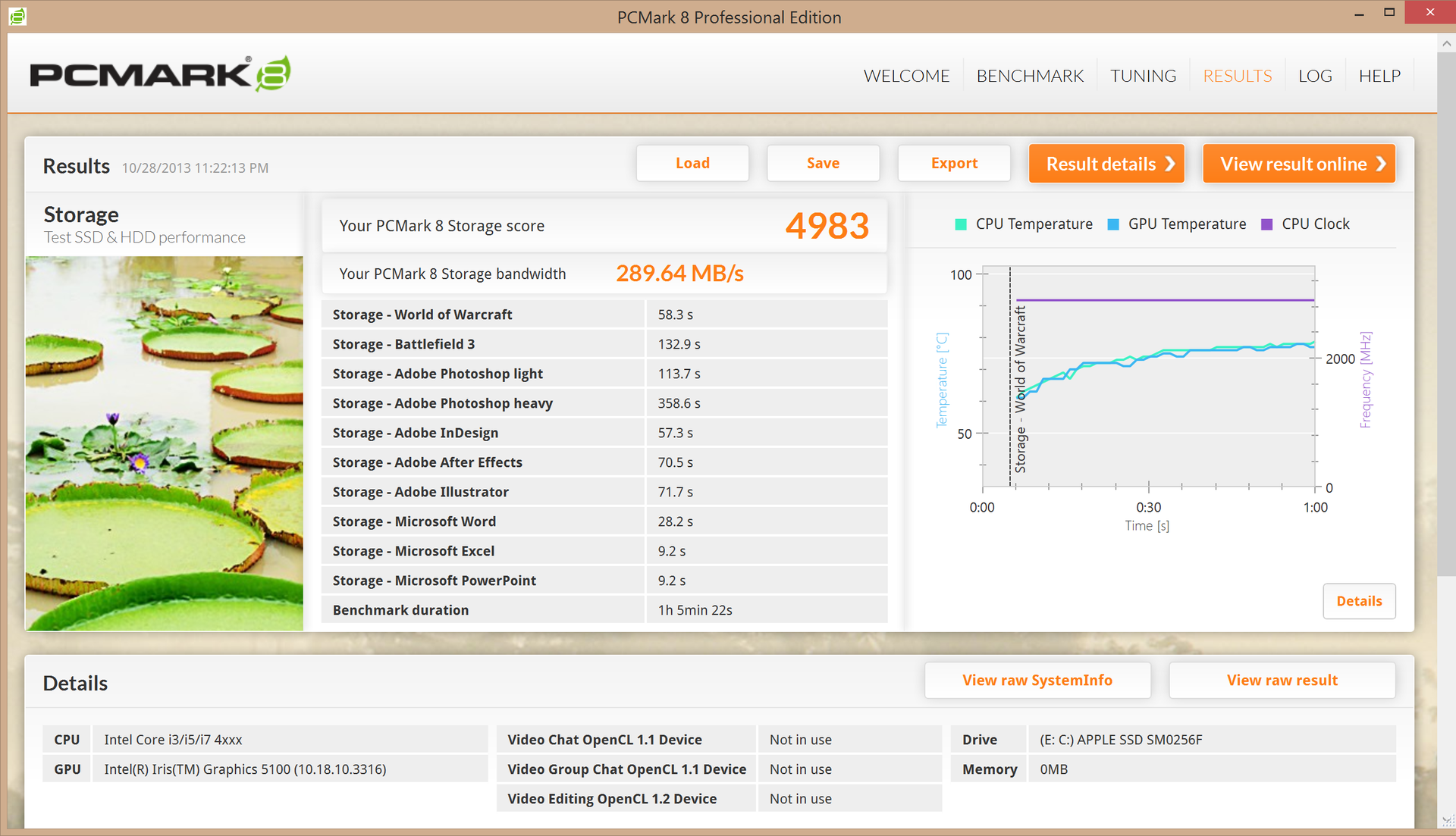This screenshot has width=1456, height=836.
Task: Click the CPU Temperature legend color square
Action: [961, 224]
